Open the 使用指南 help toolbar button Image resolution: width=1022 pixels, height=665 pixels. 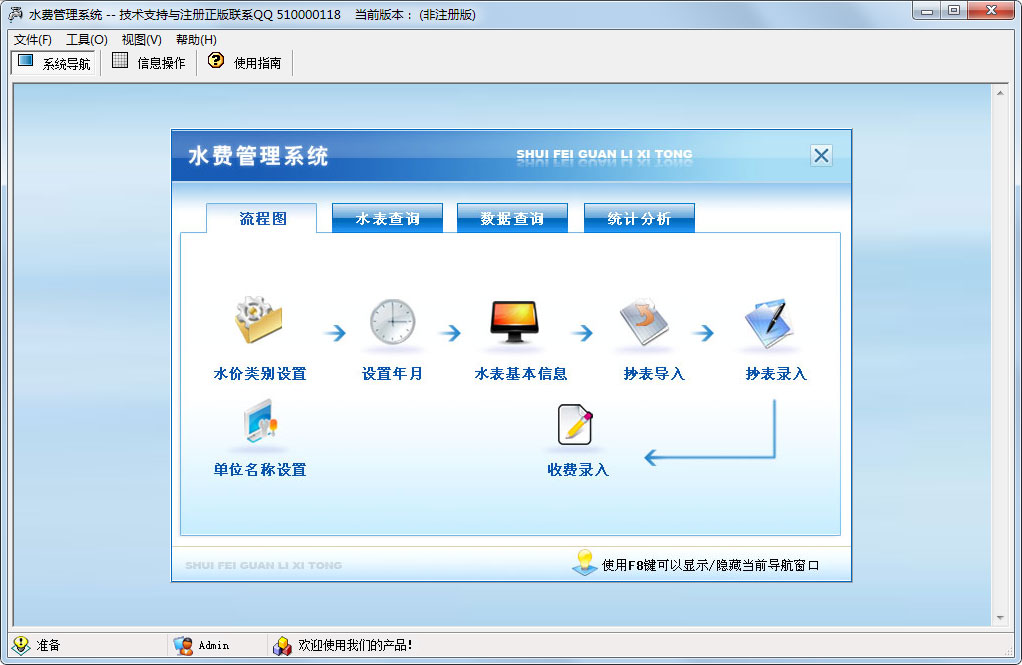245,63
